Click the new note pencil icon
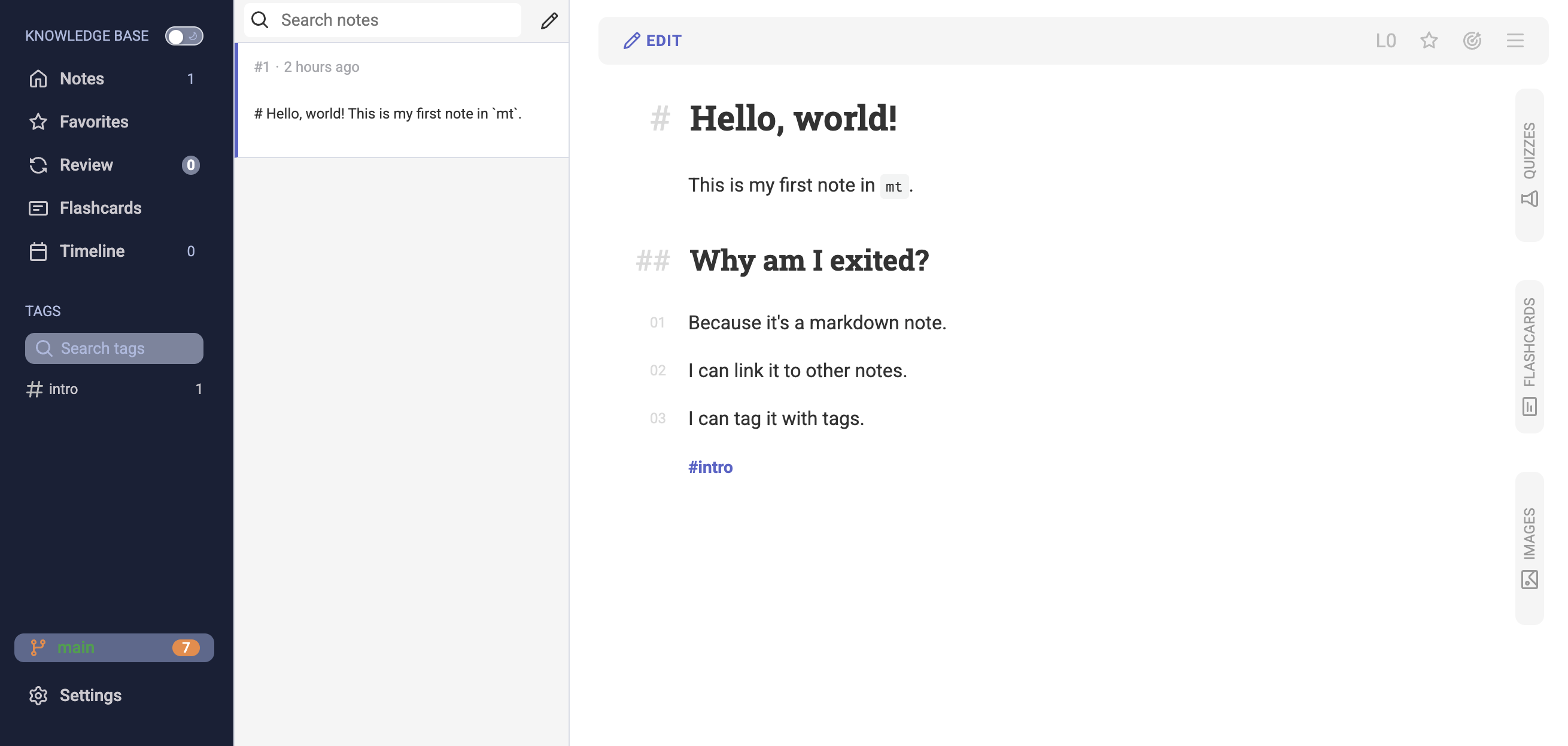Viewport: 1568px width, 746px height. point(549,21)
